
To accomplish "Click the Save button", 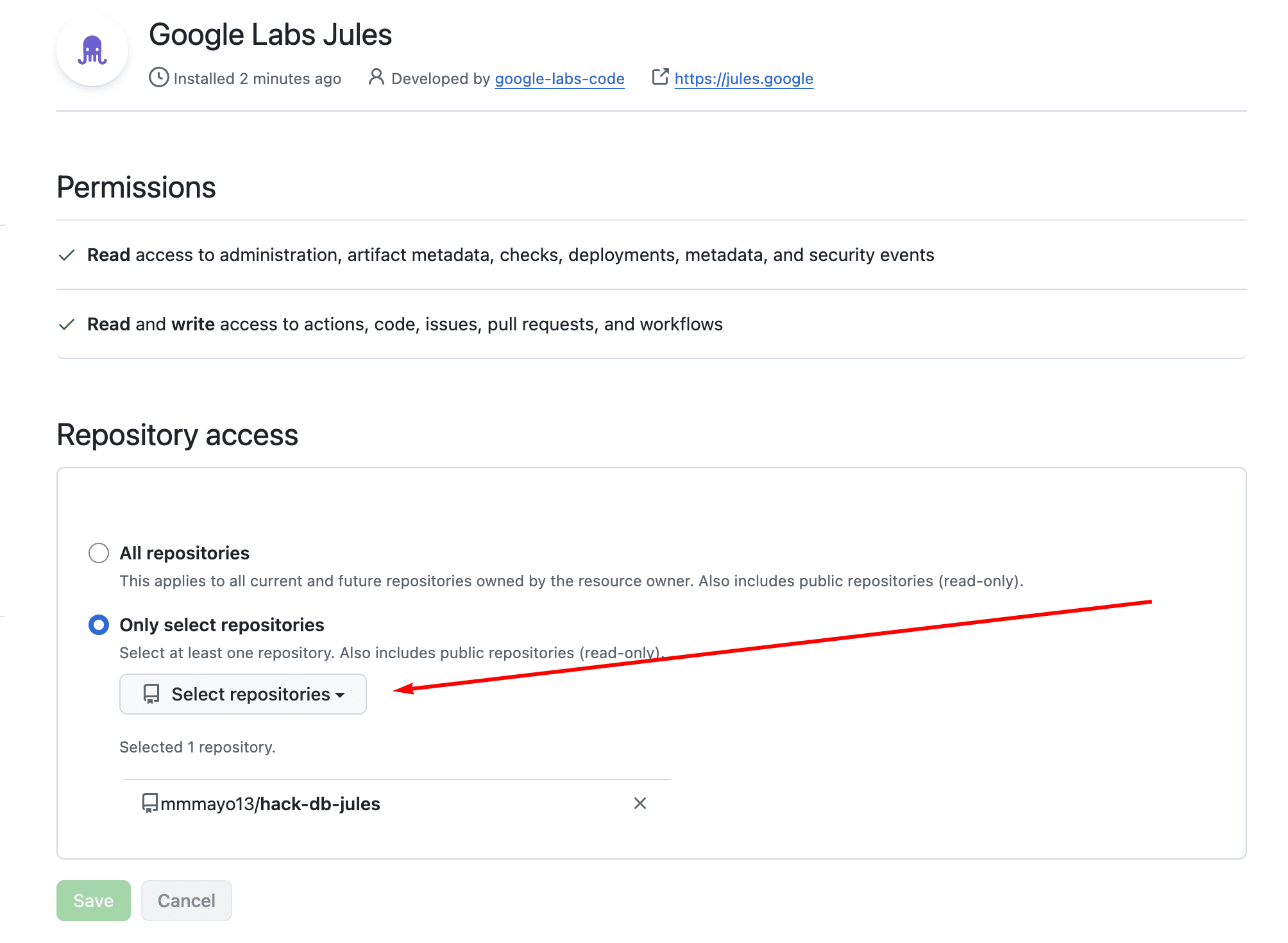I will [93, 900].
